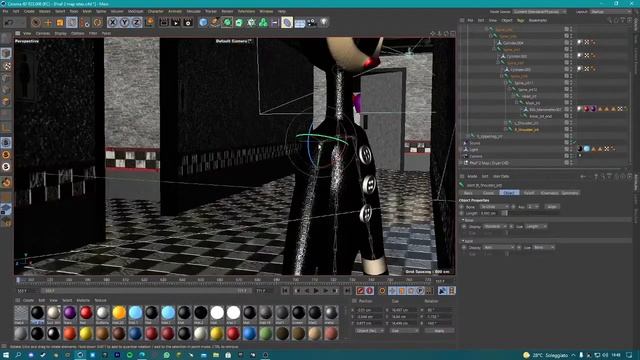Select the green material sphere in second row
This screenshot has height=360, width=640.
point(266,333)
